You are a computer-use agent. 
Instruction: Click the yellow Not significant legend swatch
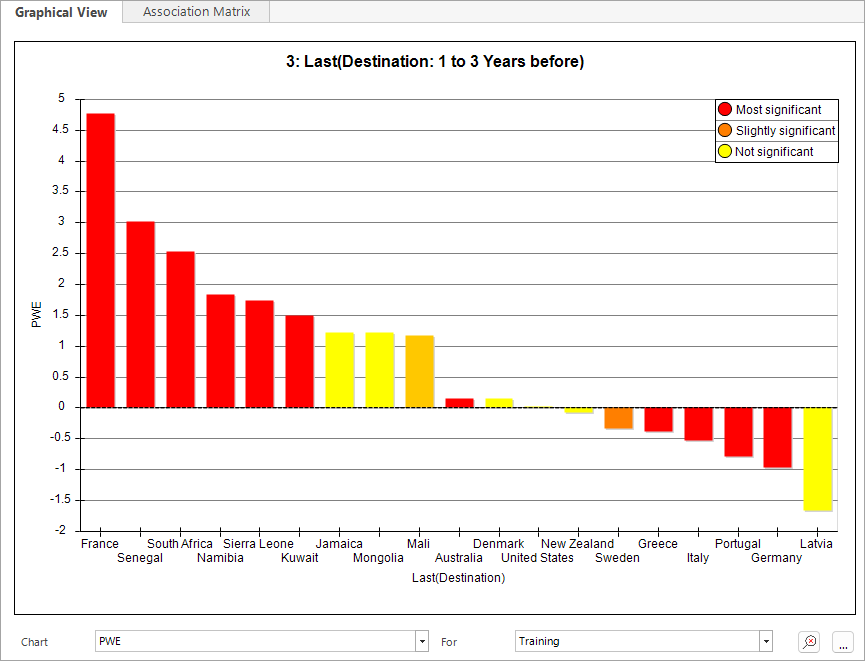coord(725,151)
